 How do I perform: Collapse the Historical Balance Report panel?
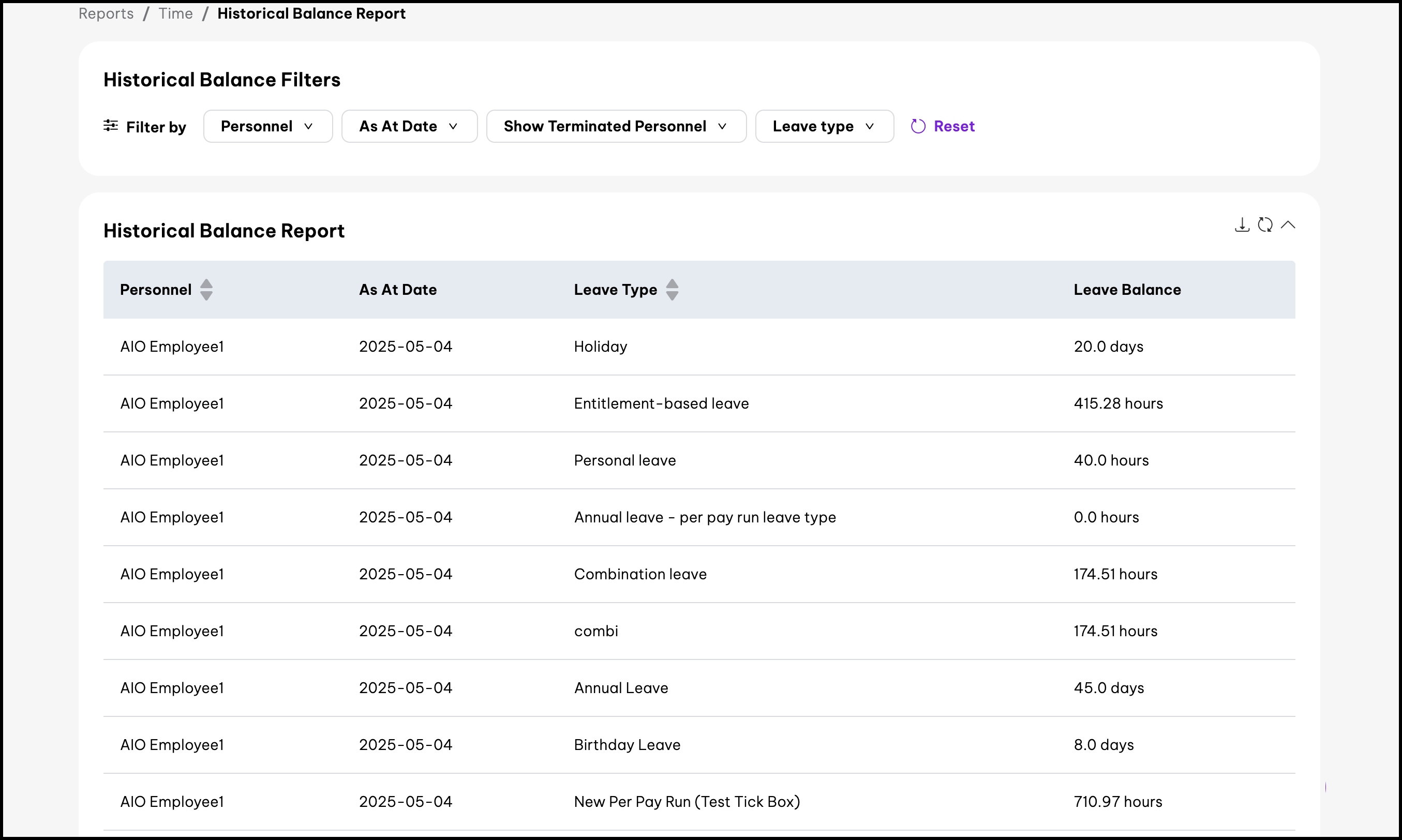[1288, 224]
